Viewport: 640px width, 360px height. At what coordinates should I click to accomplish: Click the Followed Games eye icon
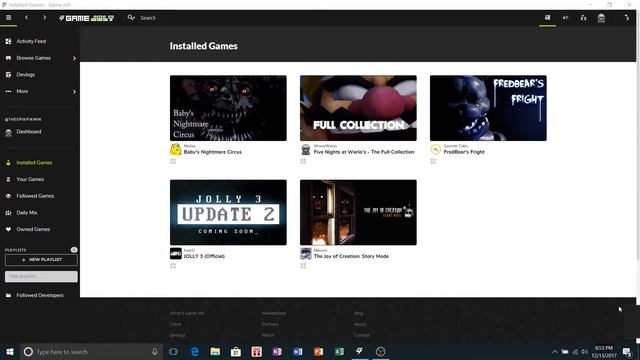[x=8, y=196]
